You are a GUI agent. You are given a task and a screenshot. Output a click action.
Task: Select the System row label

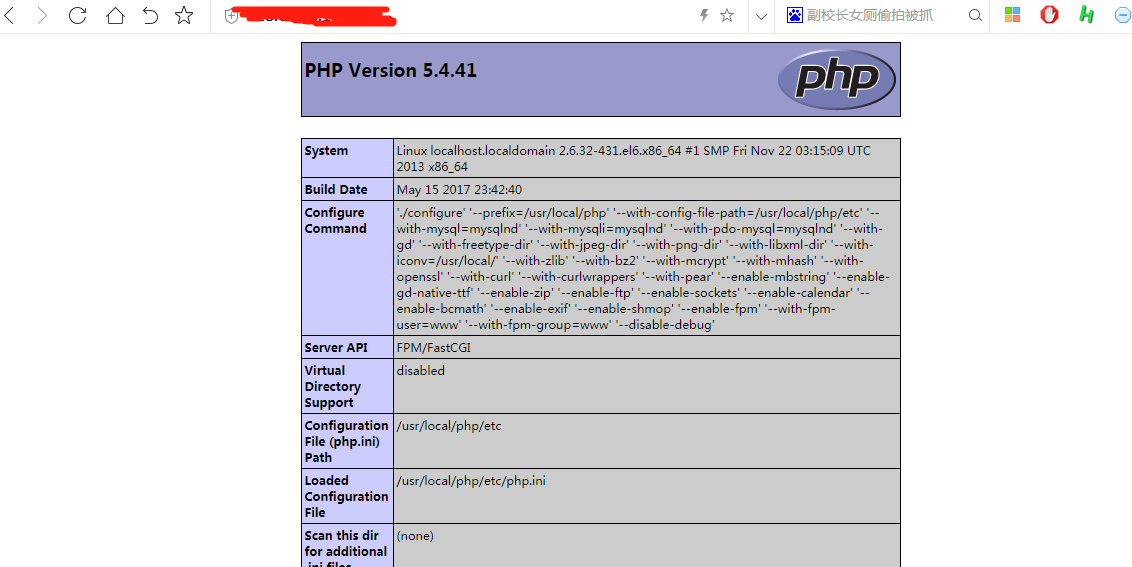[x=326, y=151]
